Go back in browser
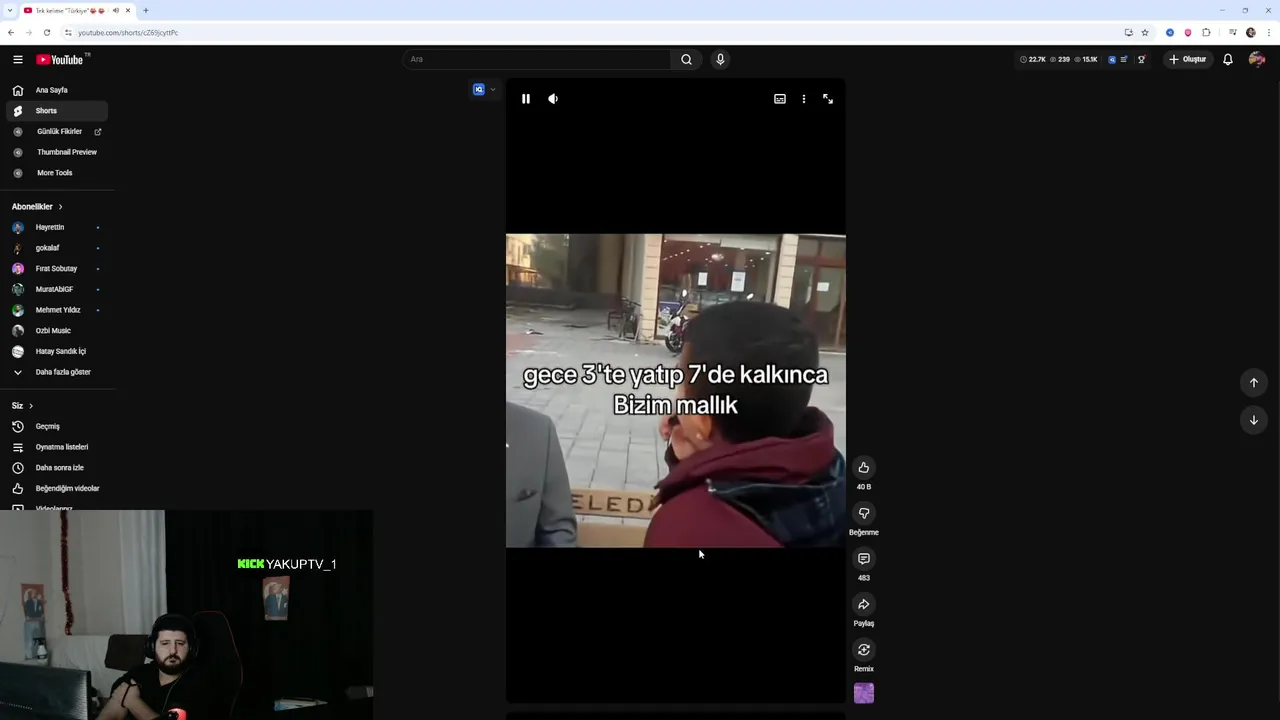This screenshot has height=720, width=1280. point(11,32)
